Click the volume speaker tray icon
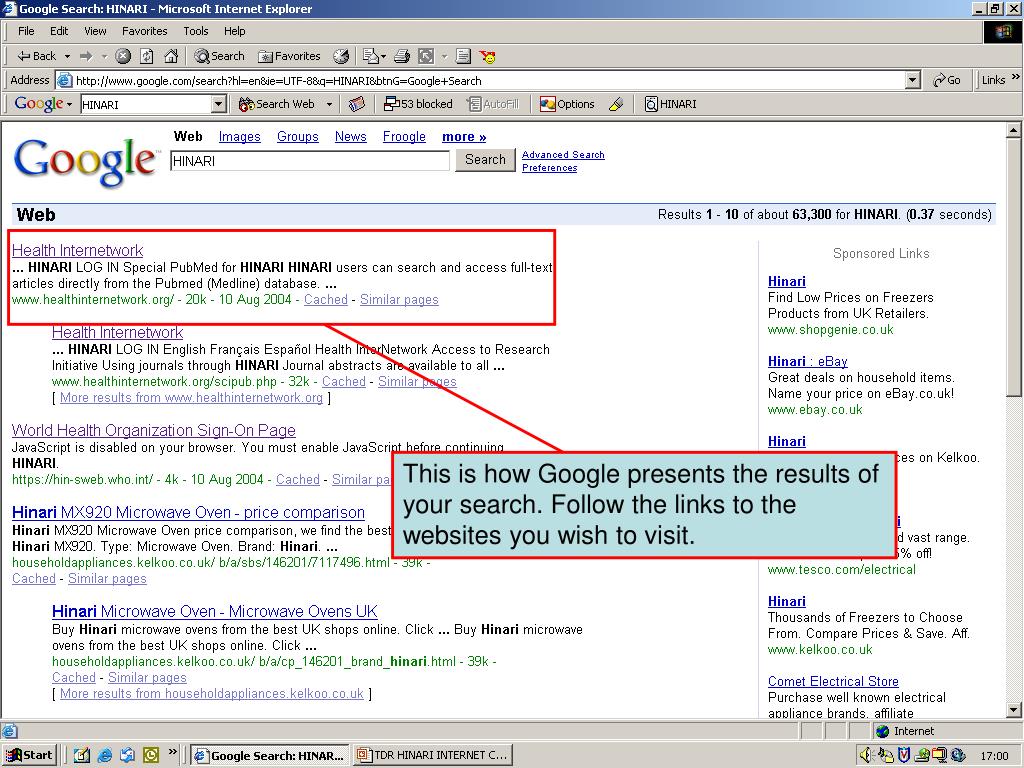The height and width of the screenshot is (768, 1024). tap(866, 755)
